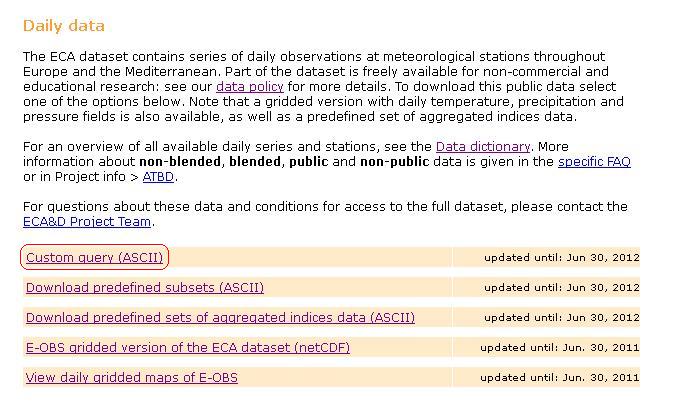Open Custom query (ASCII) link
This screenshot has height=417, width=682.
(x=94, y=257)
